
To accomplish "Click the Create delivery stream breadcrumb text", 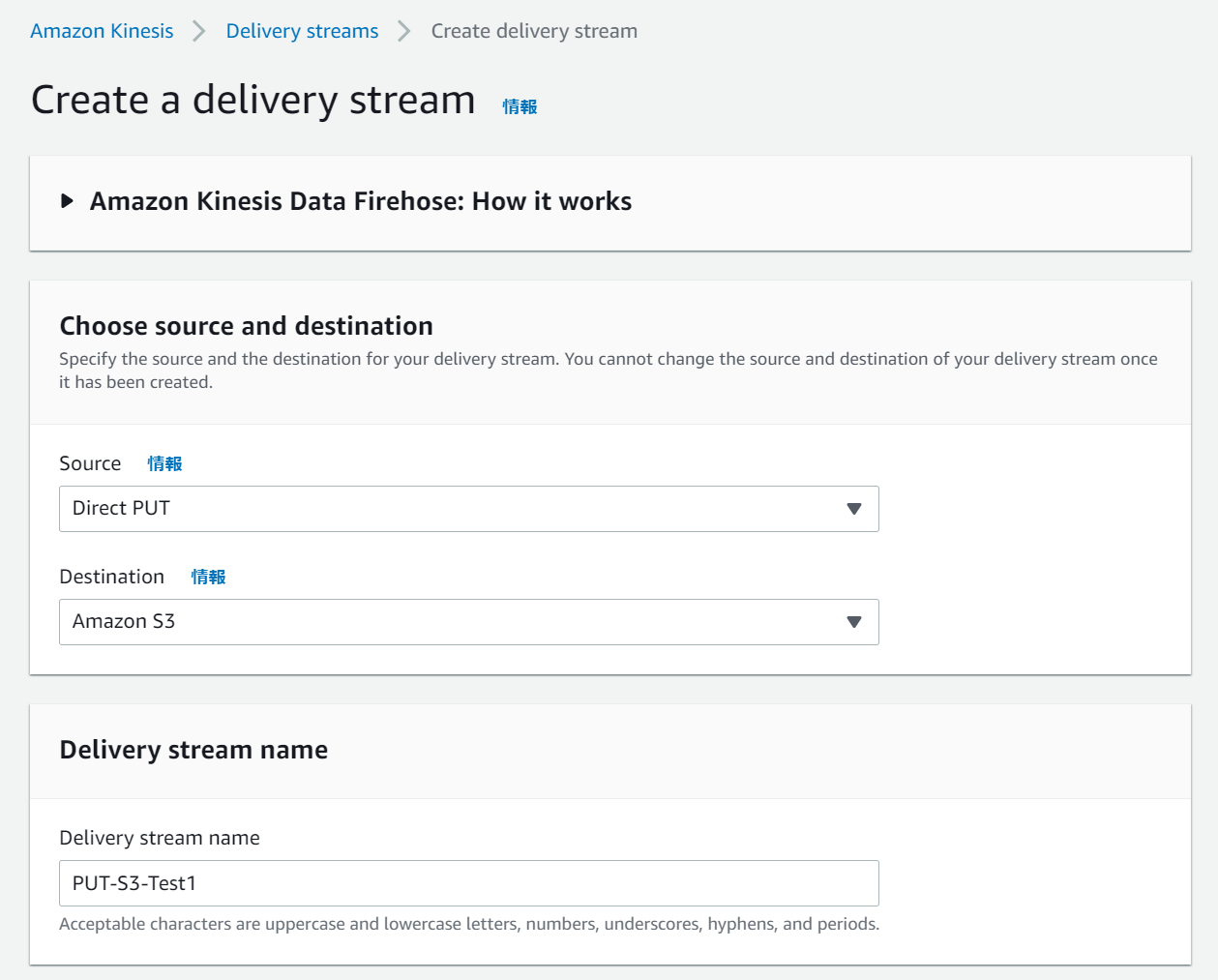I will (534, 31).
